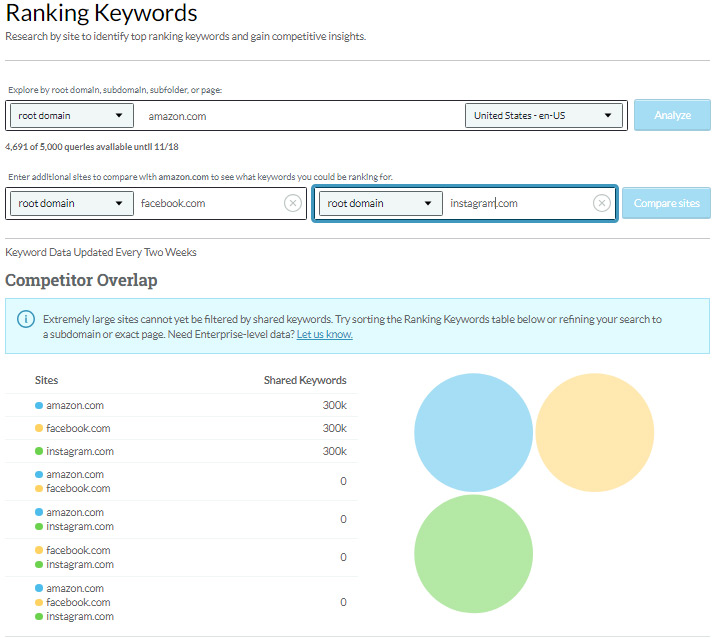
Task: Click the blue dot beside amazon.com
Action: coord(39,406)
